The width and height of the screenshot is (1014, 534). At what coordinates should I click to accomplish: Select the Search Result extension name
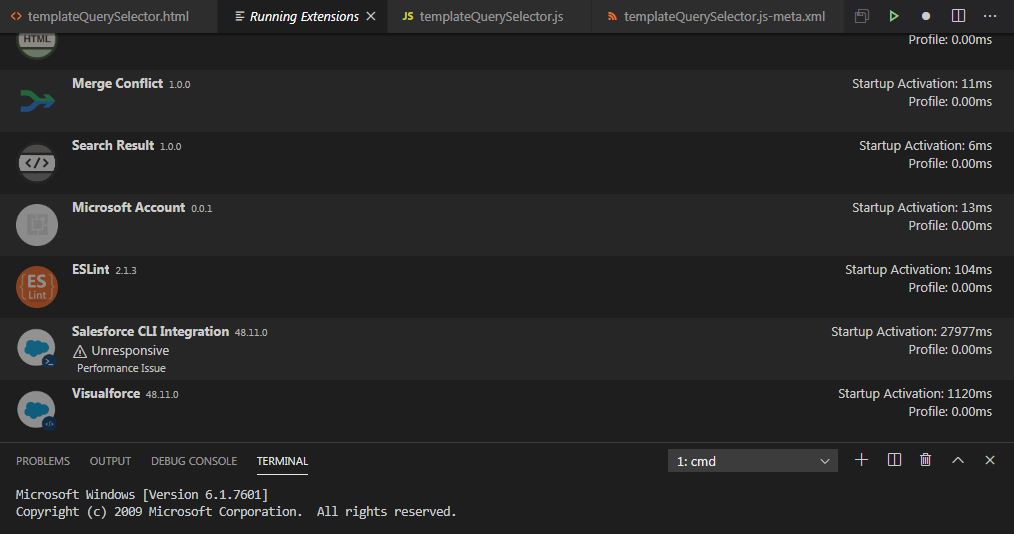pos(113,145)
